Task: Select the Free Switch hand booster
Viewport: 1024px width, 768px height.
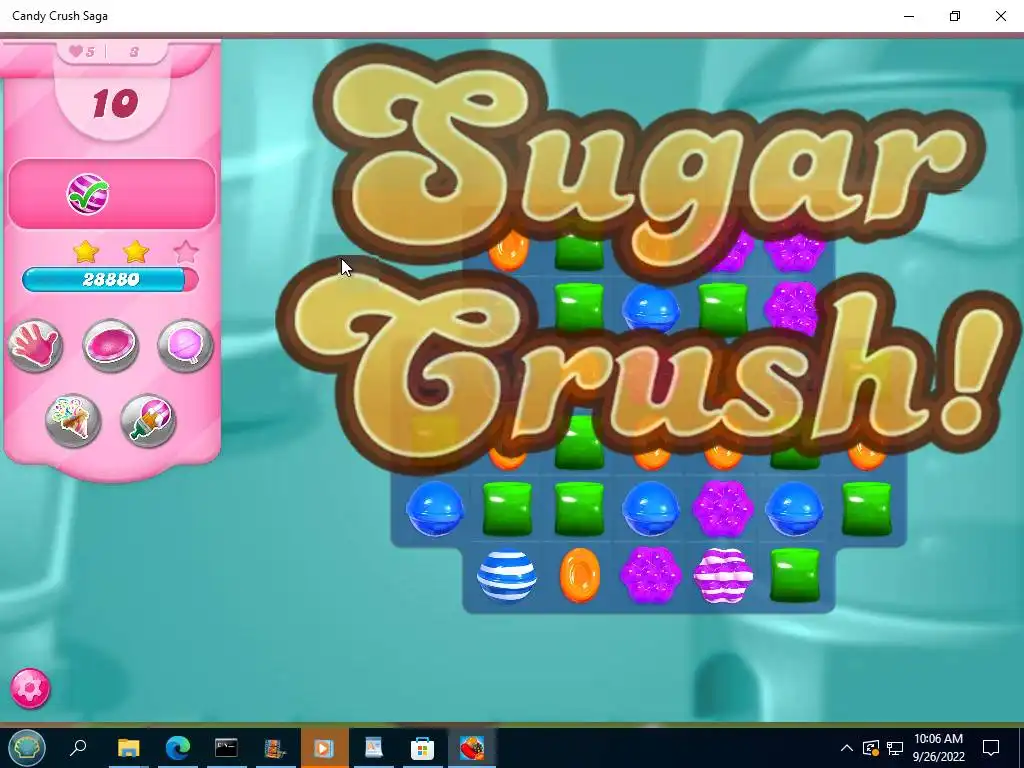Action: click(x=35, y=345)
